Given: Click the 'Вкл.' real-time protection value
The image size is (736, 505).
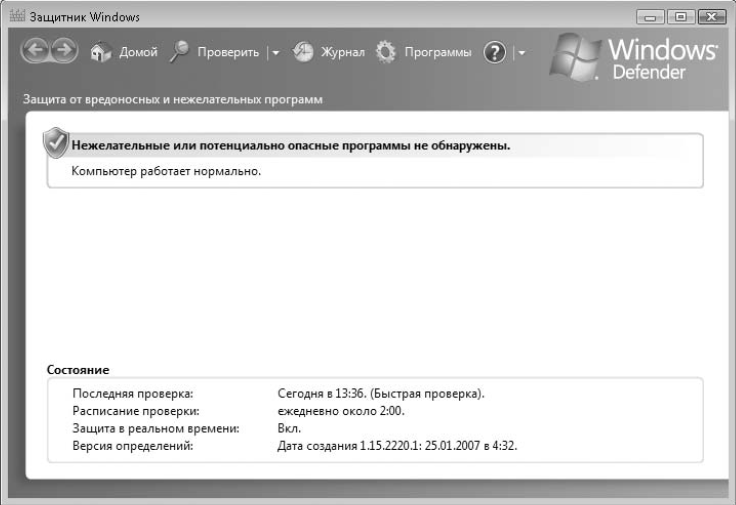Looking at the screenshot, I should pos(289,428).
